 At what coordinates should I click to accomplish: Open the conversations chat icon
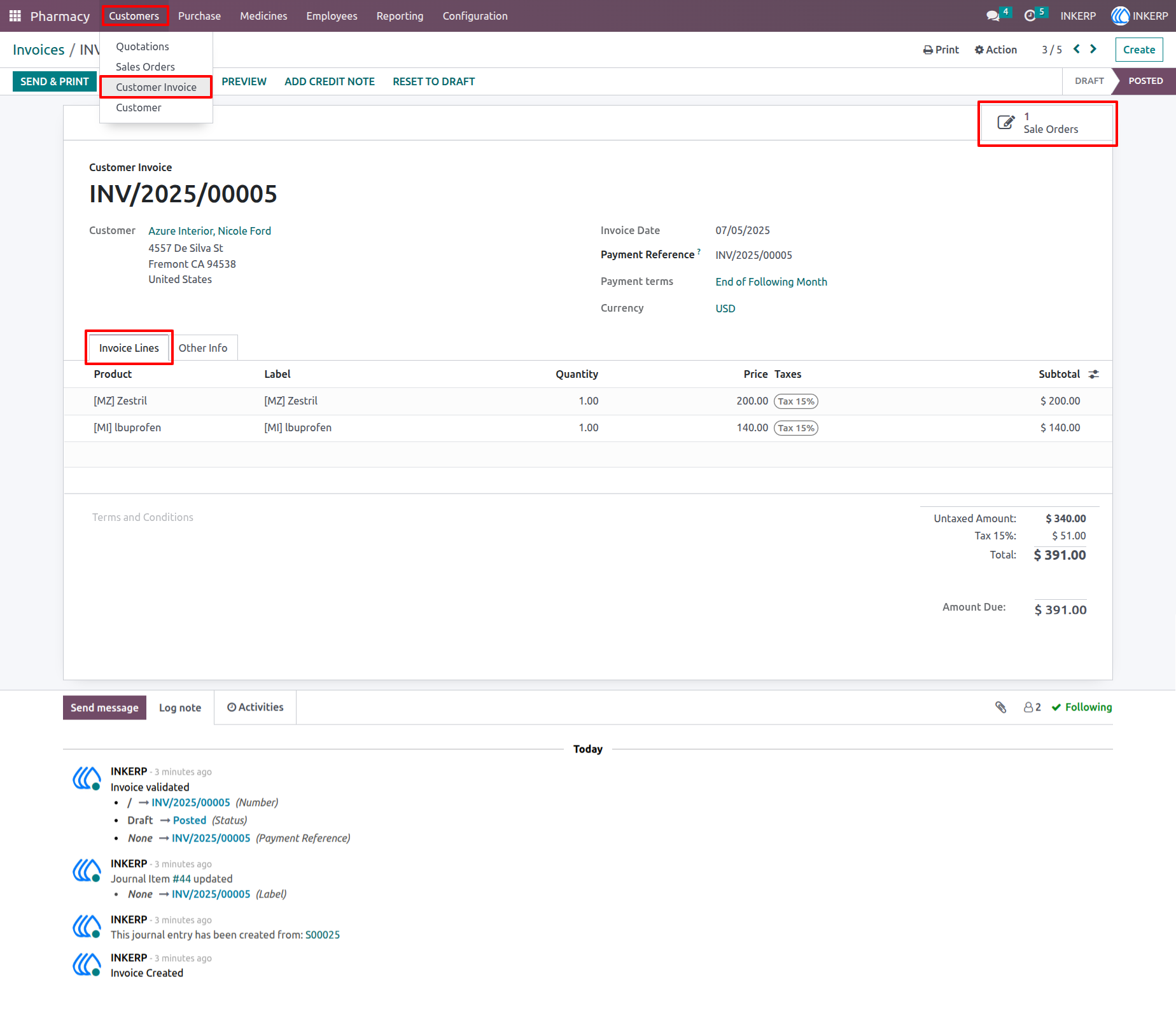(993, 16)
